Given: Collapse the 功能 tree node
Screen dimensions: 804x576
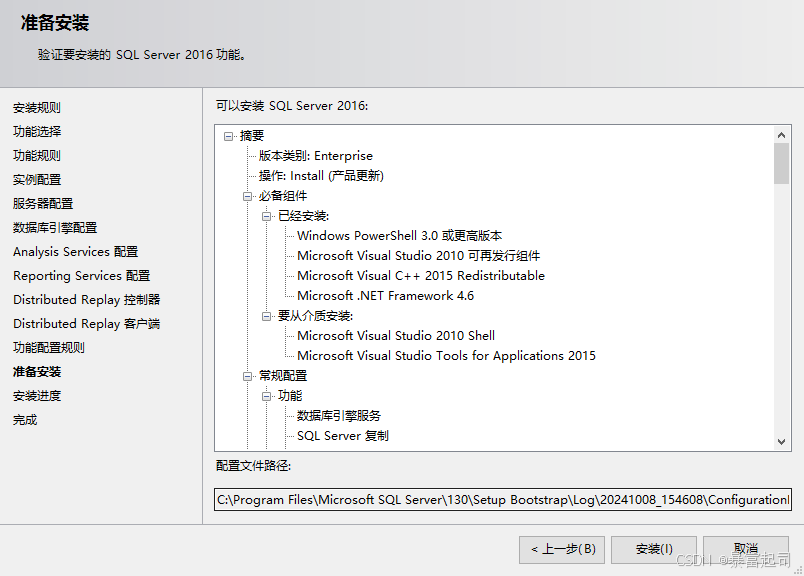Looking at the screenshot, I should pyautogui.click(x=267, y=396).
